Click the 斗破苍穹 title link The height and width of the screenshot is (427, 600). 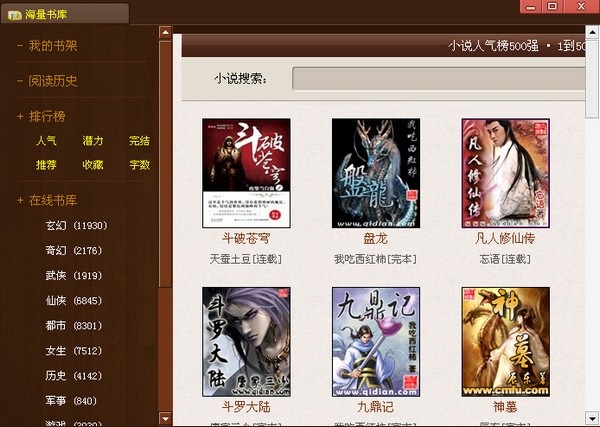[246, 239]
